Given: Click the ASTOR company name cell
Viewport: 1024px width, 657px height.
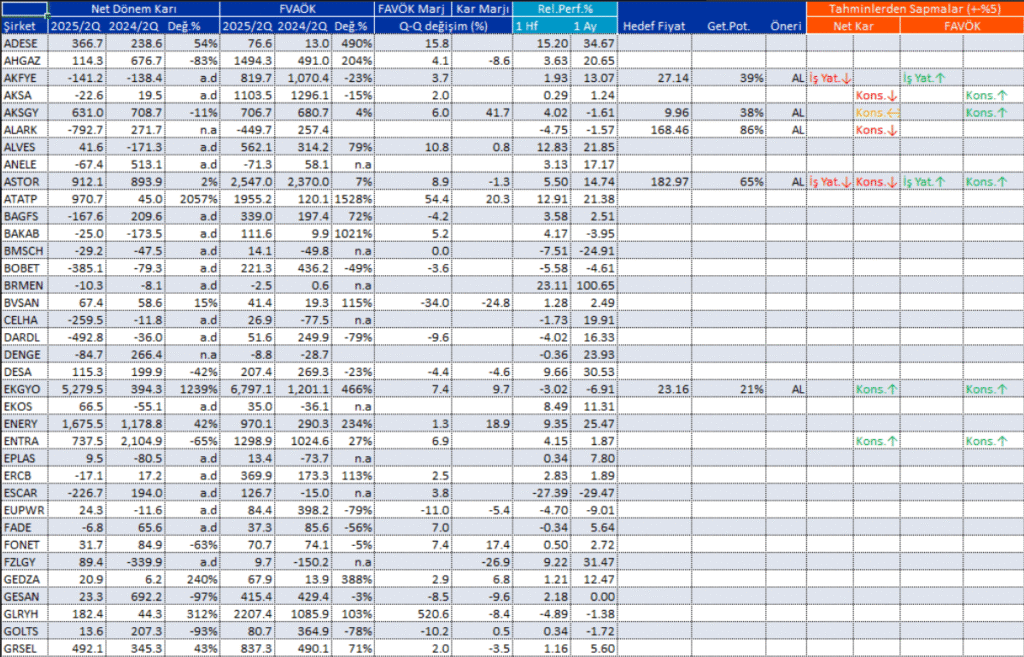Looking at the screenshot, I should click(x=23, y=182).
